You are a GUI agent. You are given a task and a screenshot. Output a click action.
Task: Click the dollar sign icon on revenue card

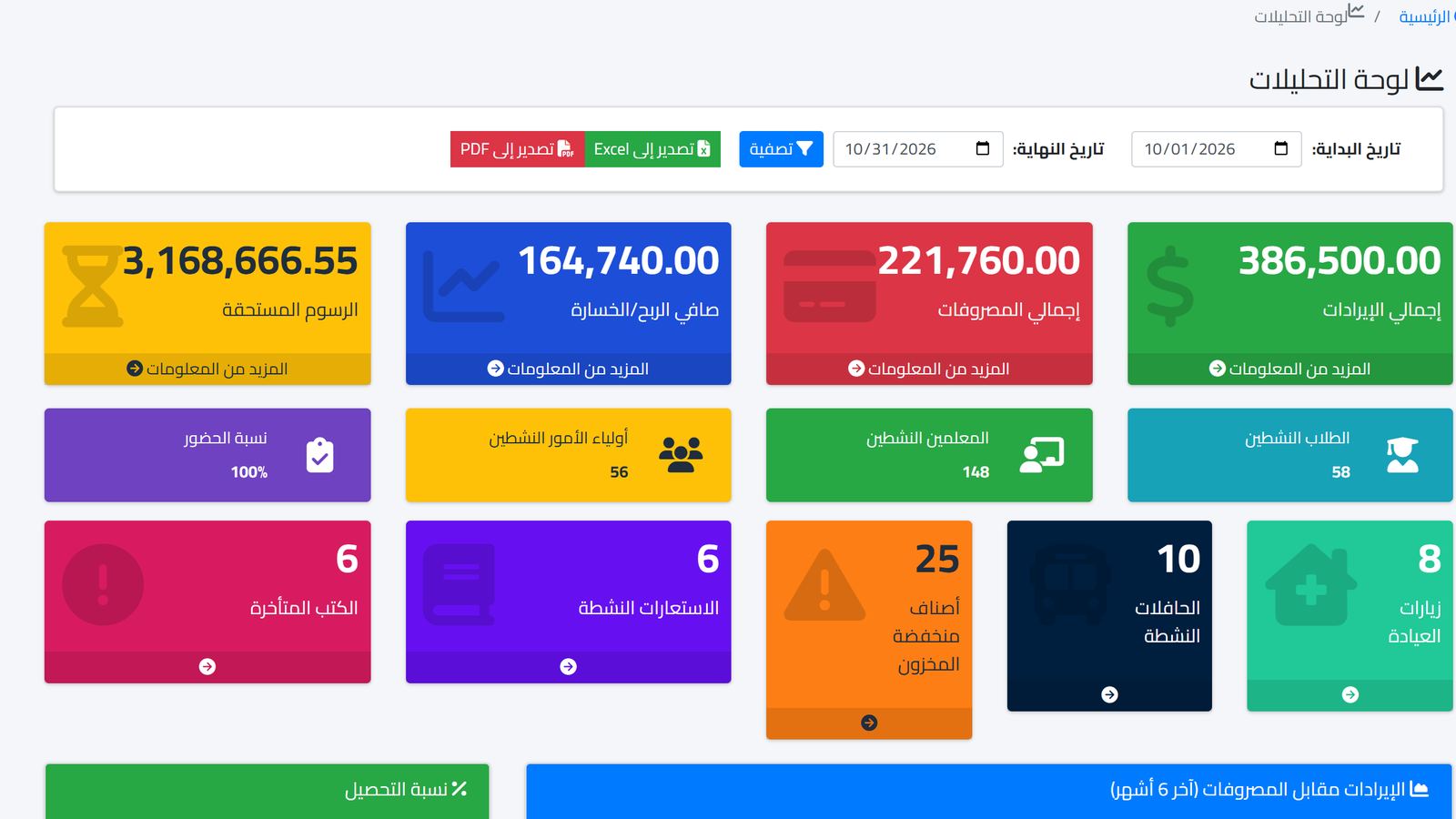click(x=1169, y=287)
